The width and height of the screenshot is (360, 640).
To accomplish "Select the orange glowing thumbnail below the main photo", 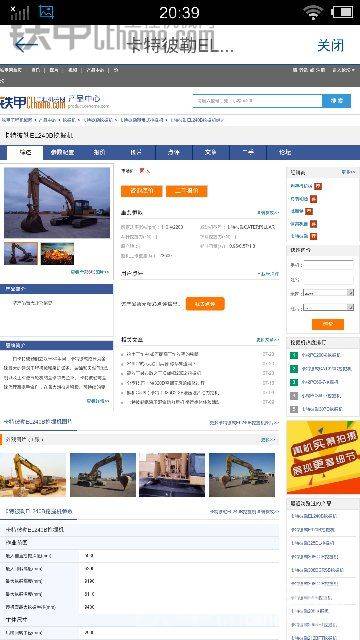I will point(58,253).
